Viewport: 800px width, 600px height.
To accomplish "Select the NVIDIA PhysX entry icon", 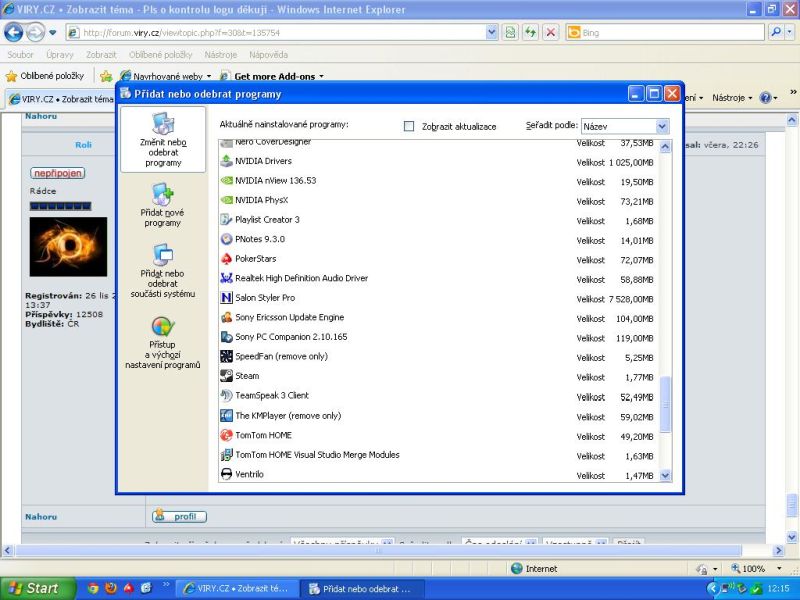I will pyautogui.click(x=226, y=200).
